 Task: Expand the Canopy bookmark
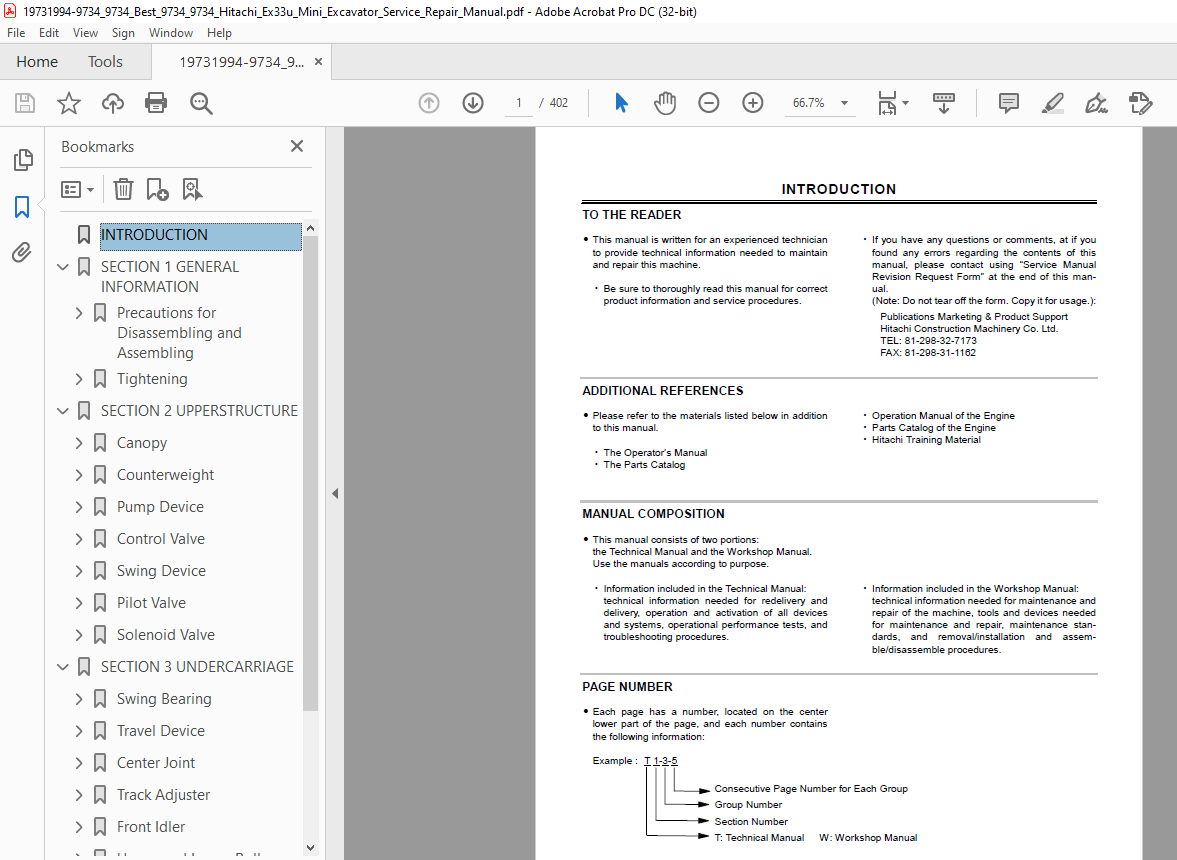coord(79,443)
